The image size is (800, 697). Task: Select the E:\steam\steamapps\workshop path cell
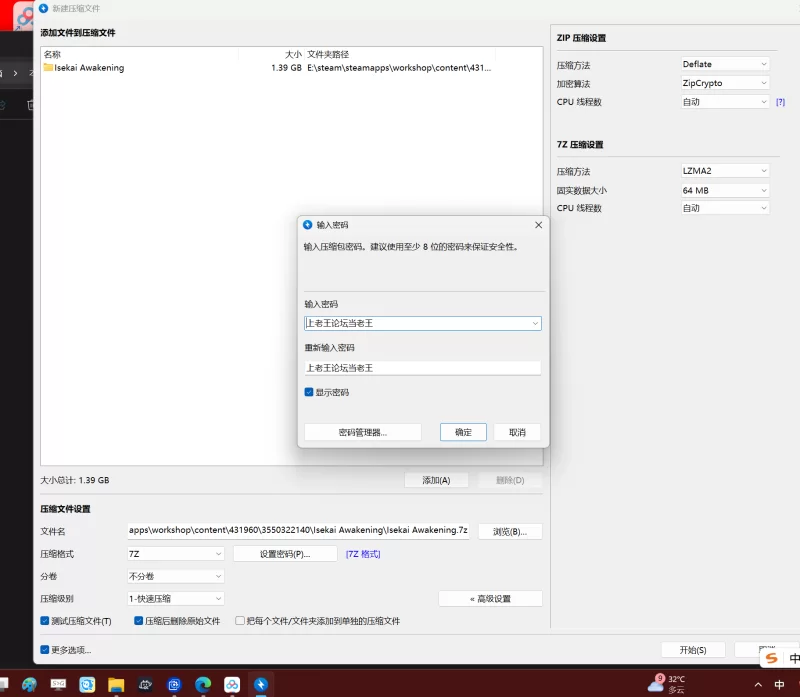(x=399, y=68)
